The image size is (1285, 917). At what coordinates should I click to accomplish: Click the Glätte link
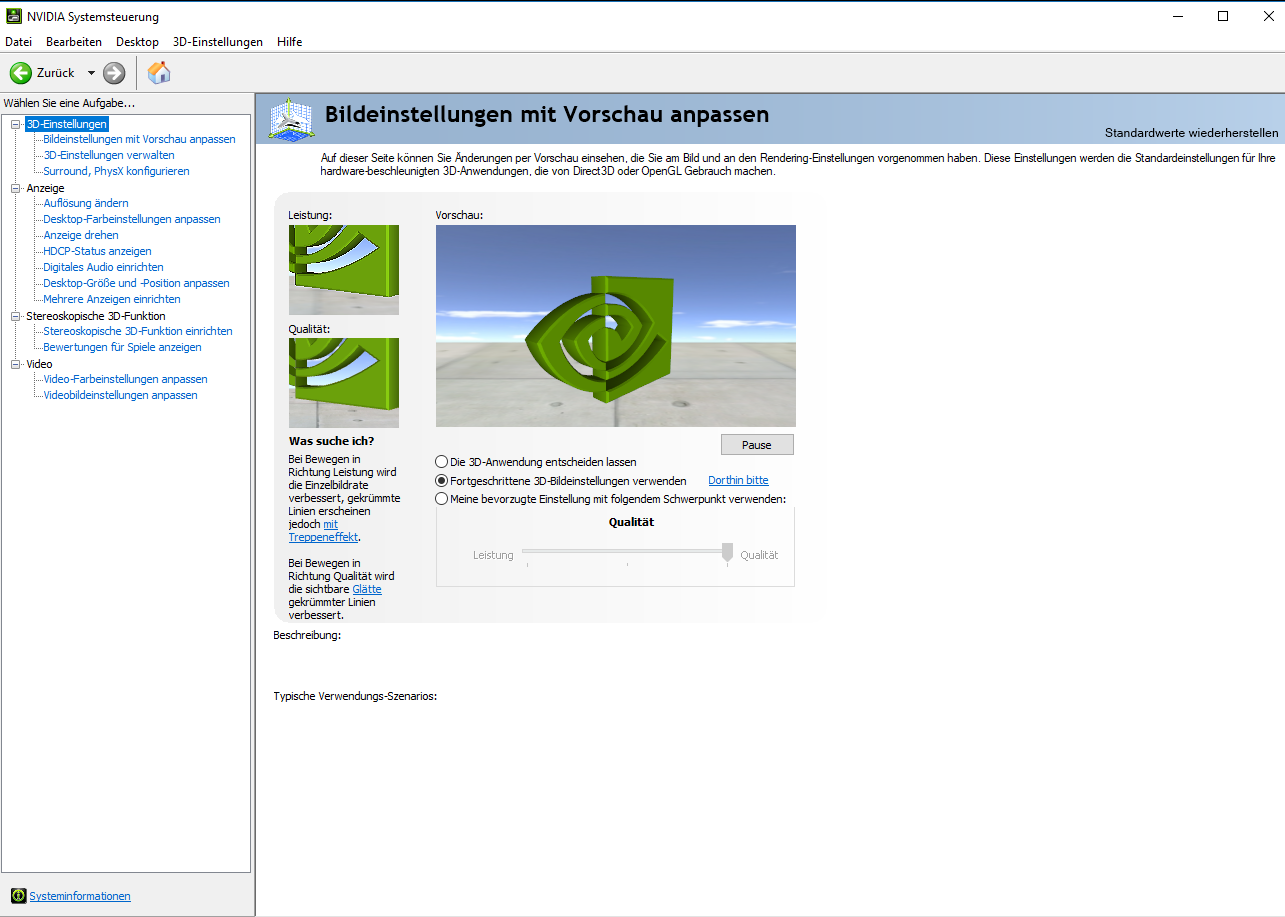[366, 589]
